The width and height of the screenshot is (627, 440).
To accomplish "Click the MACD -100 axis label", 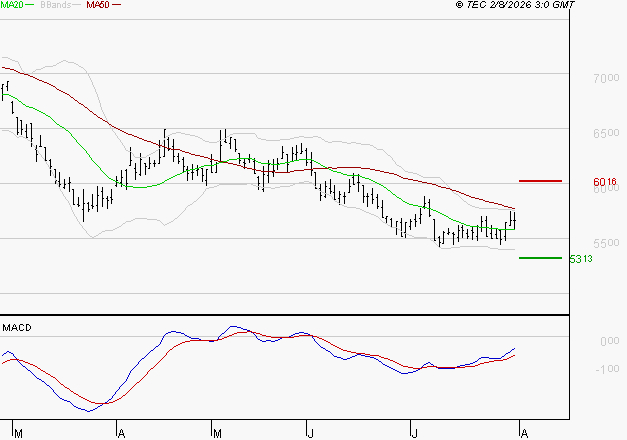I will tap(607, 369).
